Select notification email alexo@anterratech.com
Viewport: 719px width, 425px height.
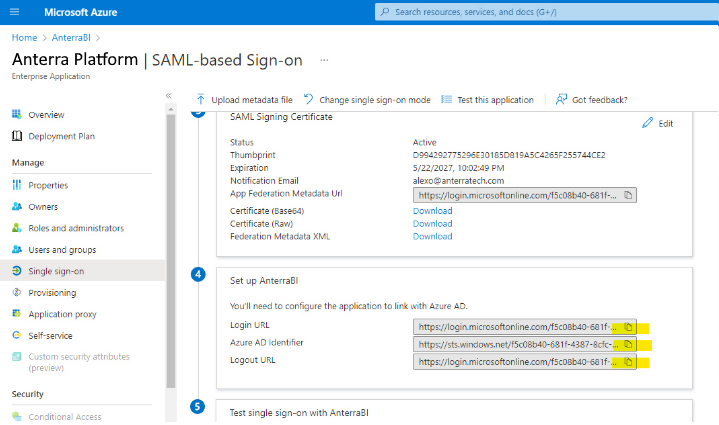click(458, 181)
